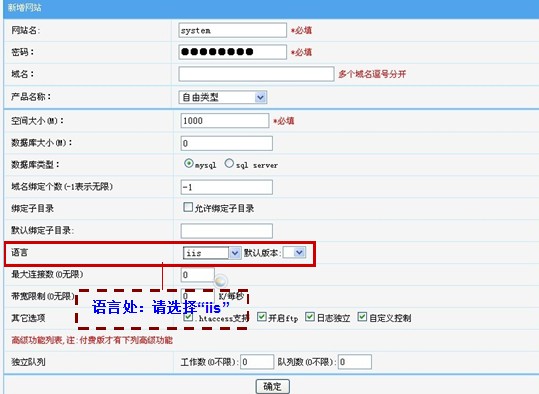Click the 最大连接数 input field
This screenshot has height=394, width=539.
click(198, 275)
